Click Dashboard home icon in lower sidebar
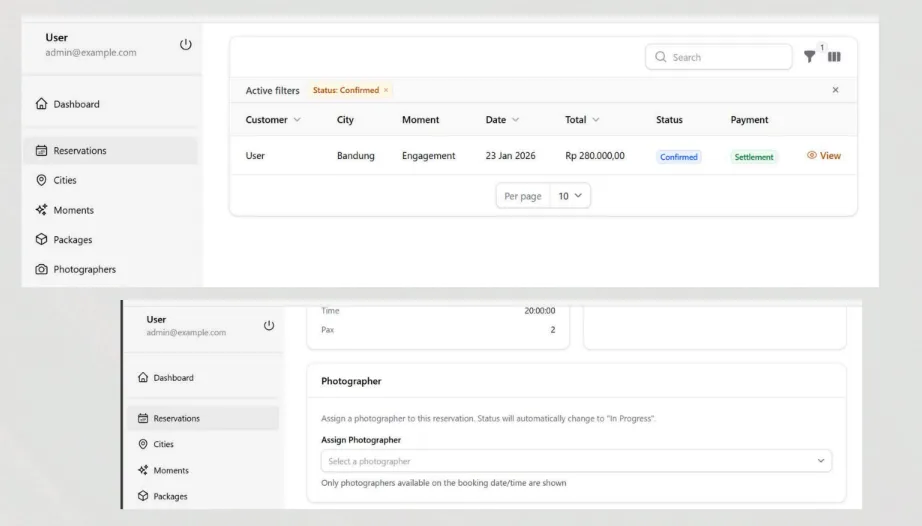This screenshot has width=922, height=526. tap(143, 377)
